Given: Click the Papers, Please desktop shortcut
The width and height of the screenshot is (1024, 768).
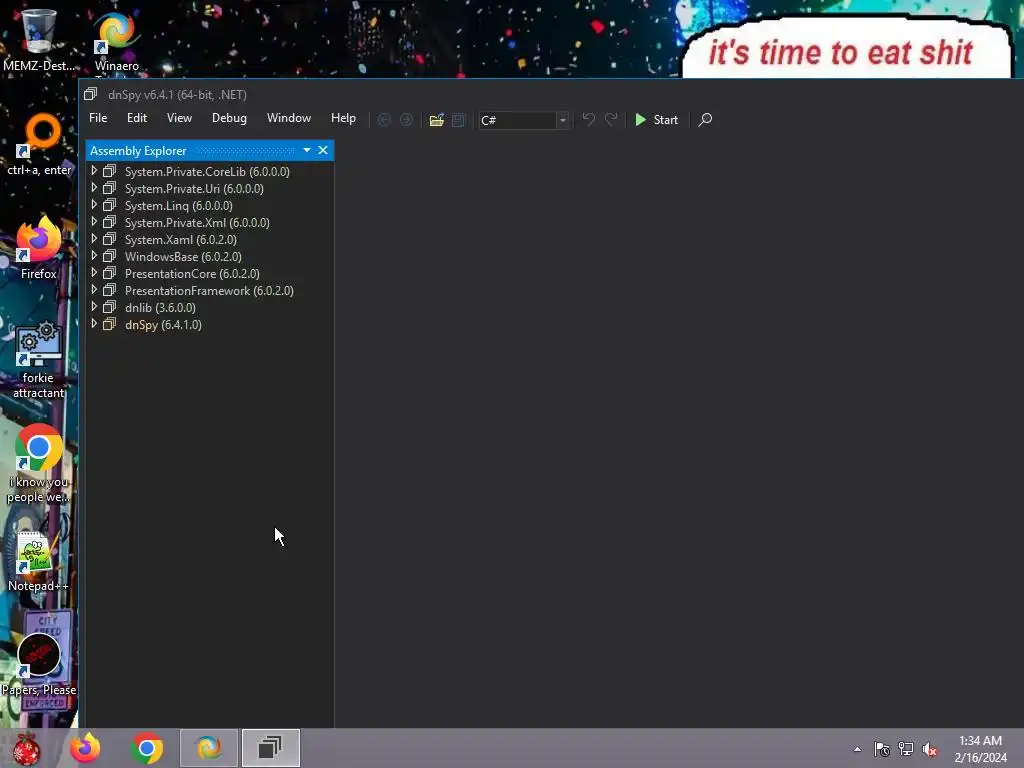Looking at the screenshot, I should 39,665.
